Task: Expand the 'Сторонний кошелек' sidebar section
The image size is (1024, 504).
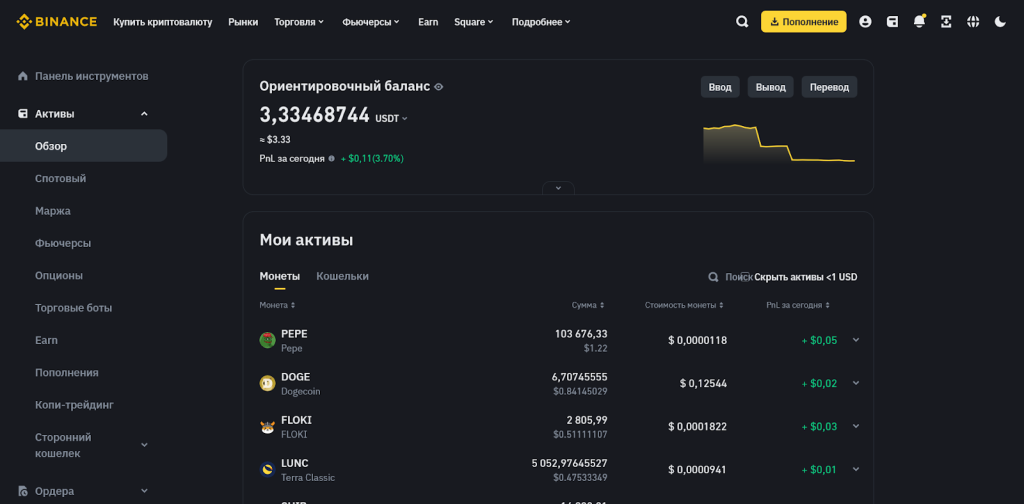Action: [144, 445]
